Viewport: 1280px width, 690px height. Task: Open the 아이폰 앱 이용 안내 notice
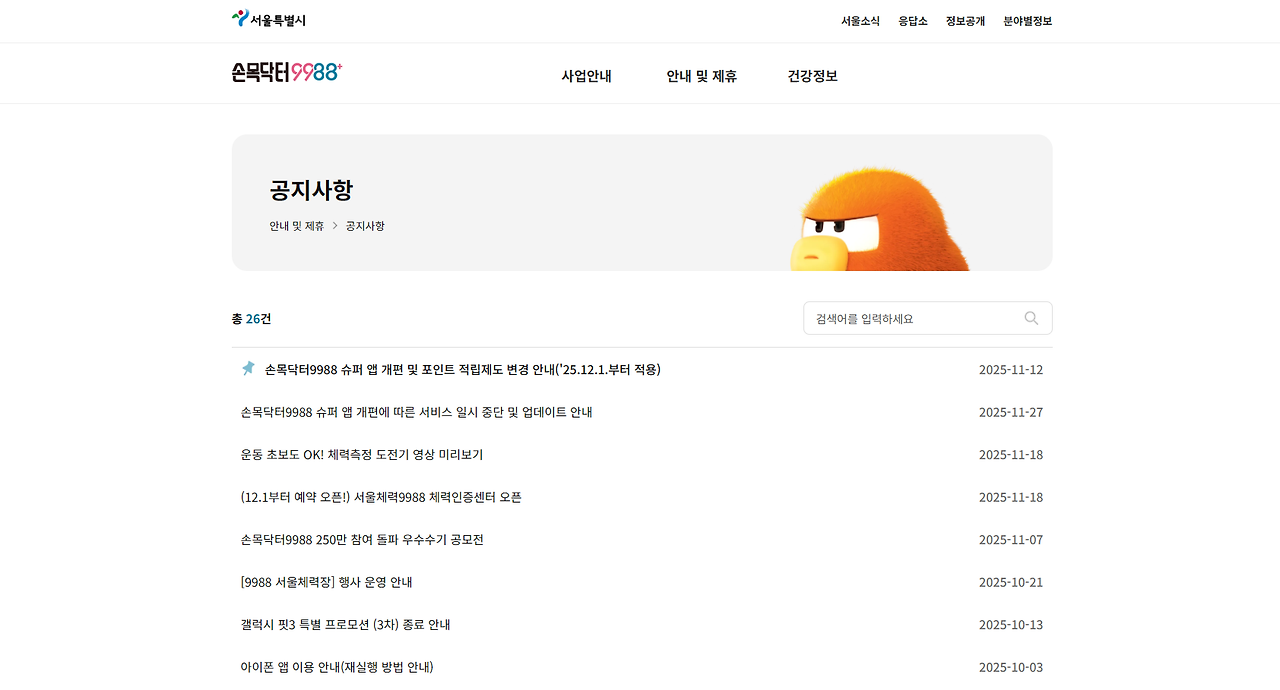tap(337, 667)
